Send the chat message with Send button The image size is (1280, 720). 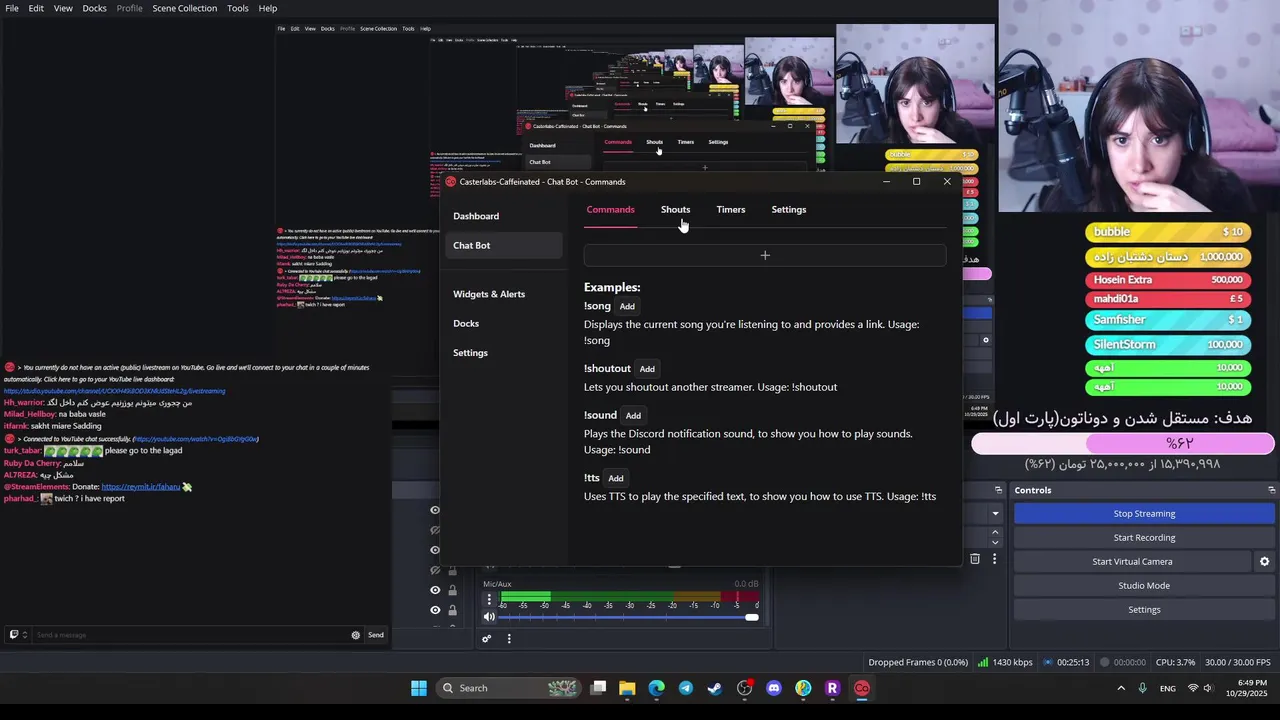376,635
